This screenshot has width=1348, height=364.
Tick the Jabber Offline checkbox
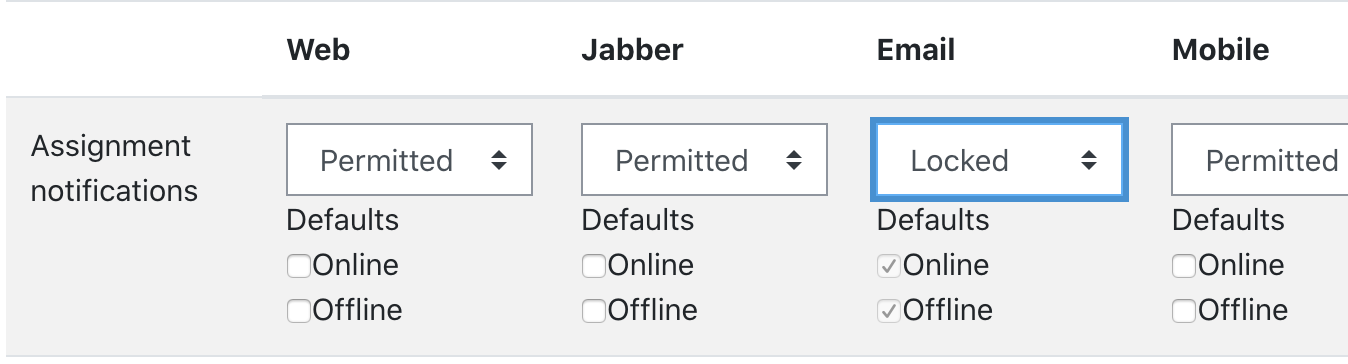tap(593, 311)
